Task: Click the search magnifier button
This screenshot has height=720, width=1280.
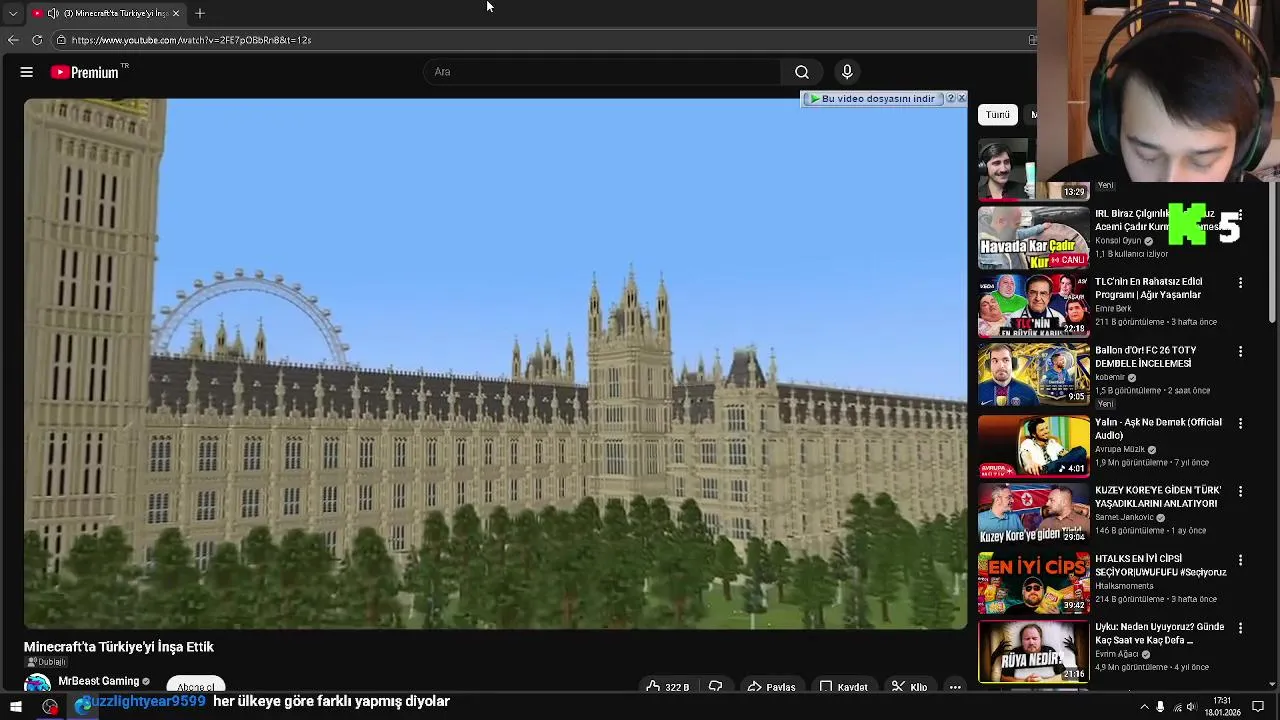Action: coord(802,72)
